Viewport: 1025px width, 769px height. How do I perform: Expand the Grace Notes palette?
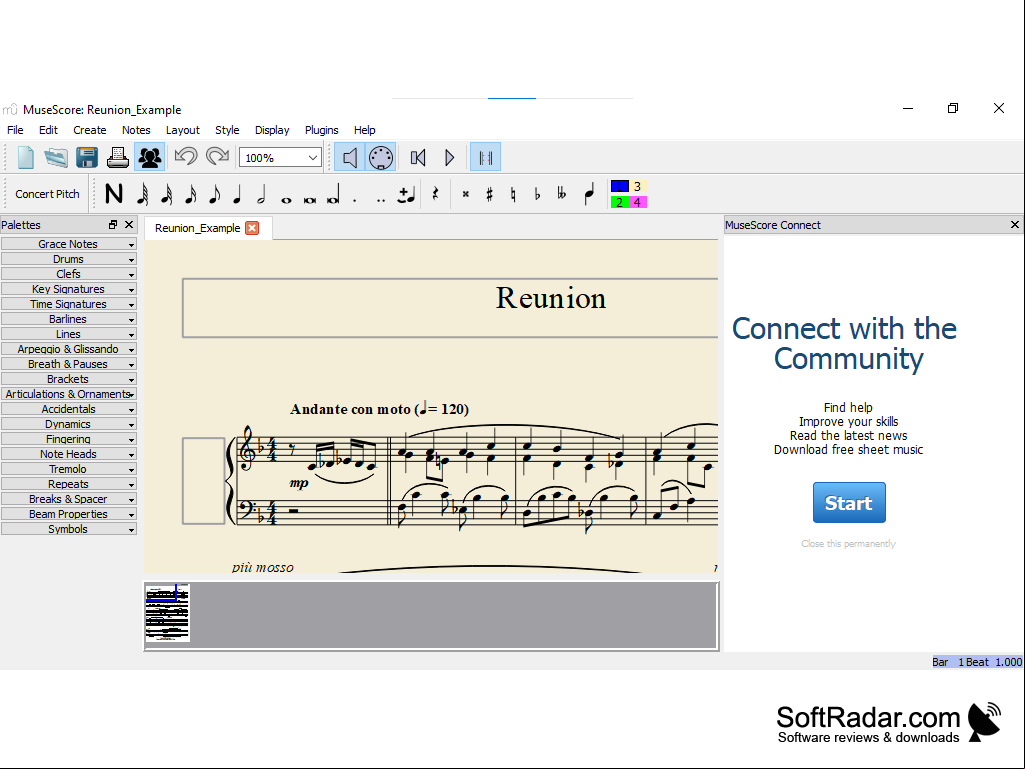[x=69, y=244]
